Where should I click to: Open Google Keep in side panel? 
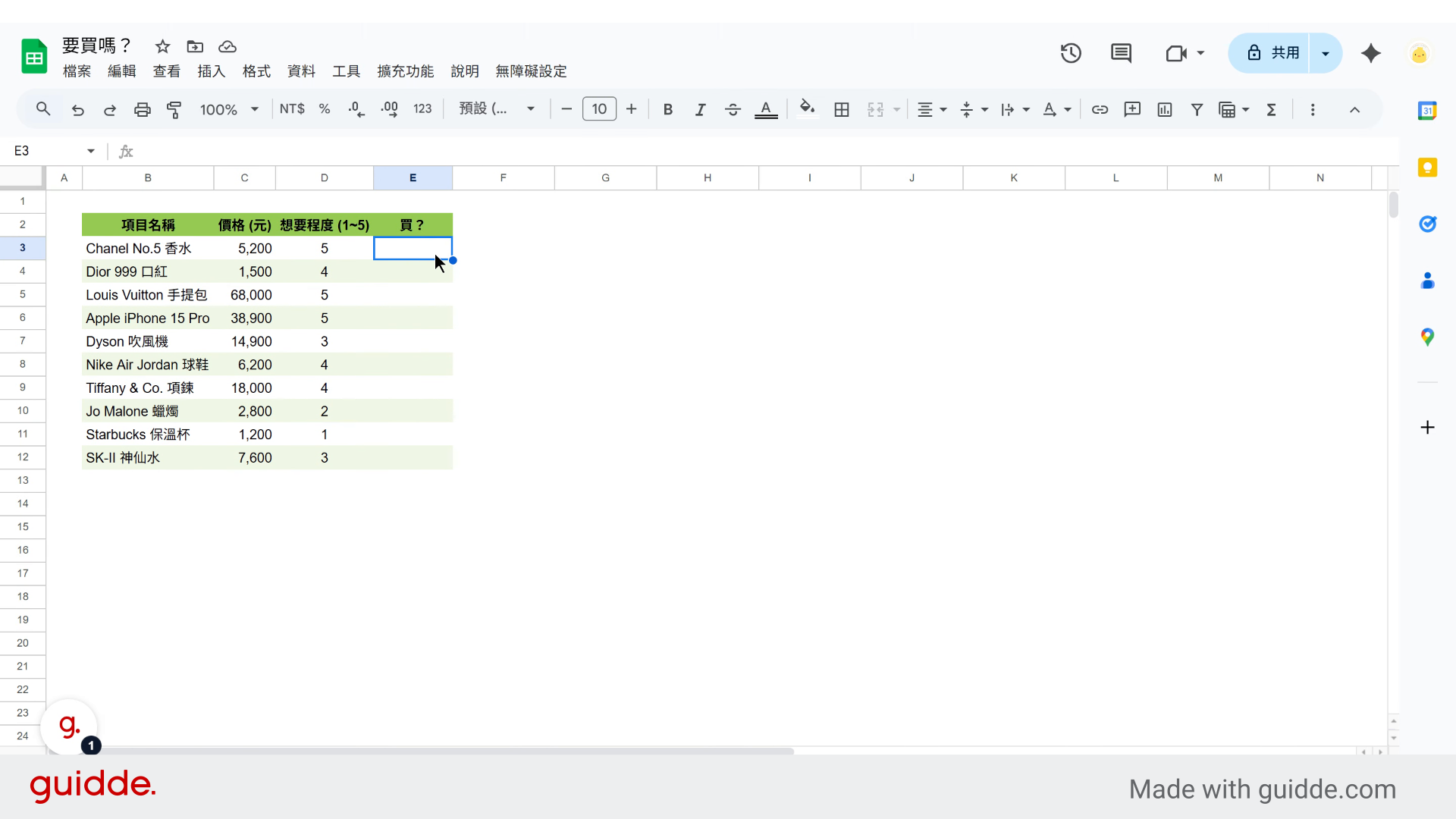(x=1427, y=168)
